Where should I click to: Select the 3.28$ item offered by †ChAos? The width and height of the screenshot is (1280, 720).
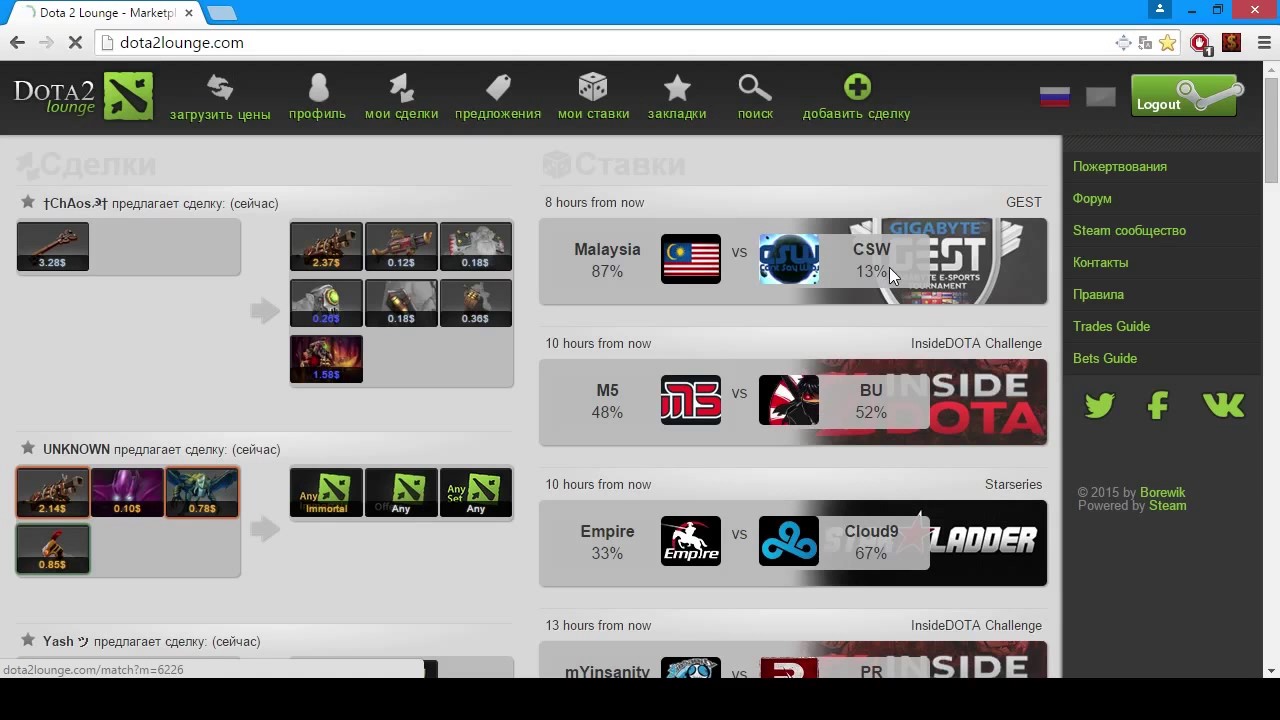point(53,246)
